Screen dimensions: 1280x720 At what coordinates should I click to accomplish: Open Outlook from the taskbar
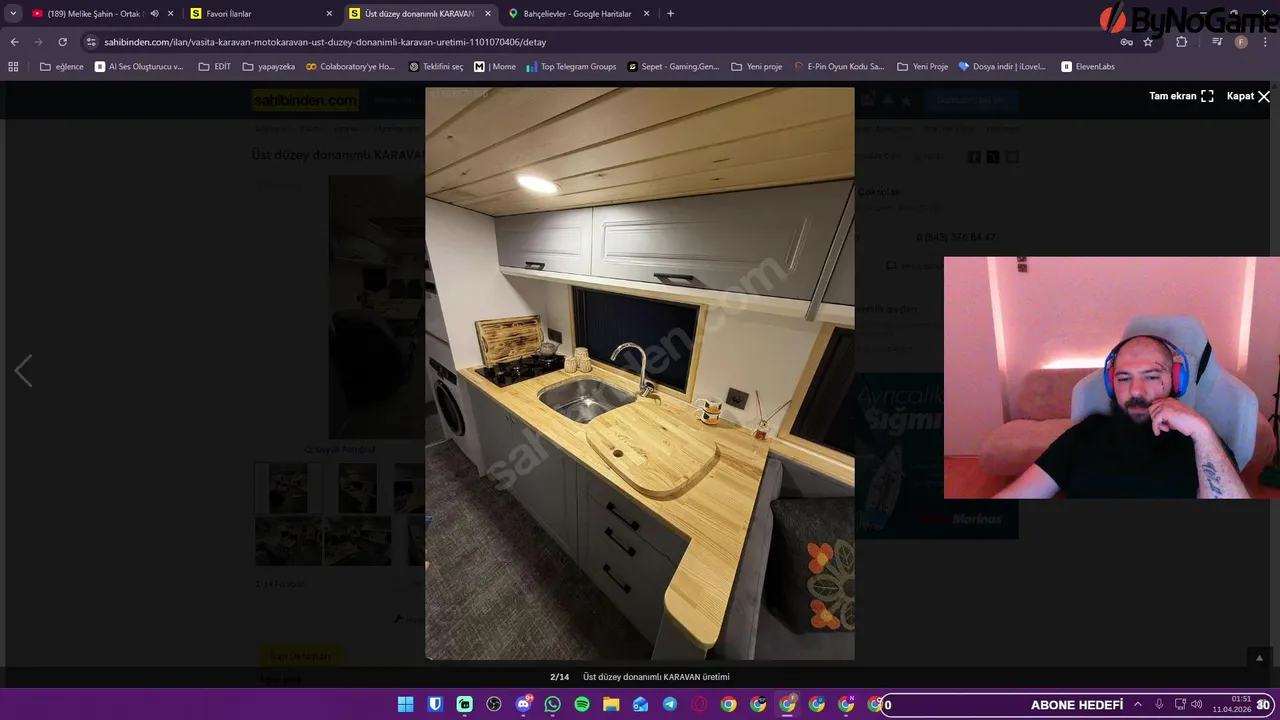pos(641,704)
